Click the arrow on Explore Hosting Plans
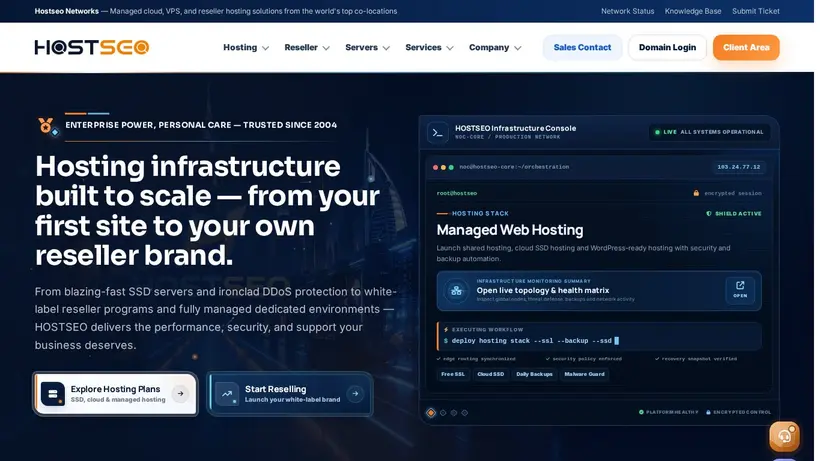This screenshot has height=461, width=820. click(180, 394)
